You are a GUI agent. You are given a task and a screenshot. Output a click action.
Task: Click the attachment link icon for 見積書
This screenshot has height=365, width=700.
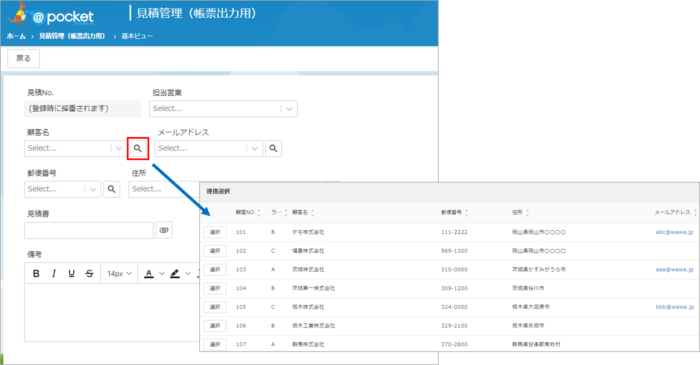click(164, 230)
